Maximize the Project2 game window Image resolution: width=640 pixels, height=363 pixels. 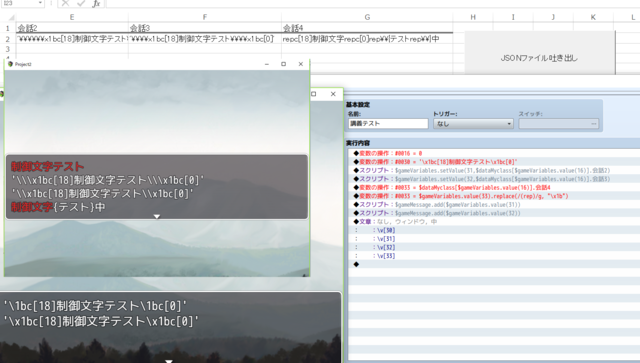coord(284,64)
